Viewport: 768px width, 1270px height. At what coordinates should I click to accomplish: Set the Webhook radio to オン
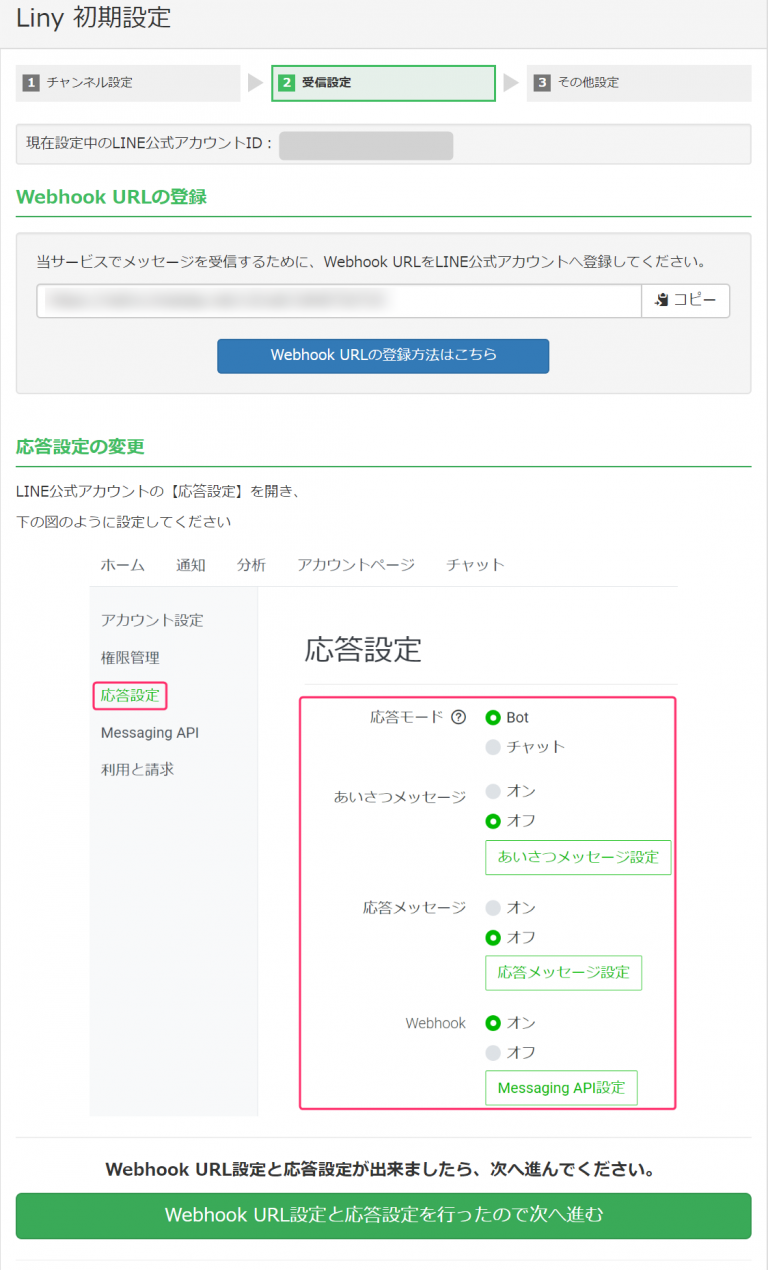493,1024
